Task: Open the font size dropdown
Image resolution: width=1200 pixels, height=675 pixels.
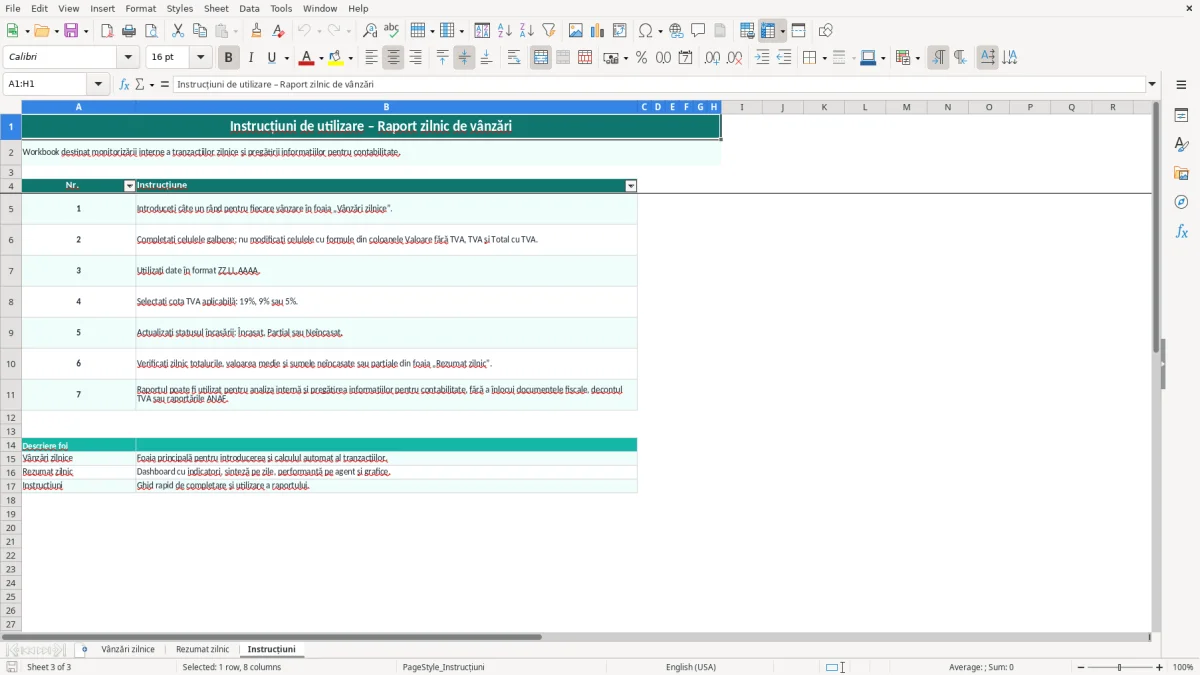Action: click(201, 58)
